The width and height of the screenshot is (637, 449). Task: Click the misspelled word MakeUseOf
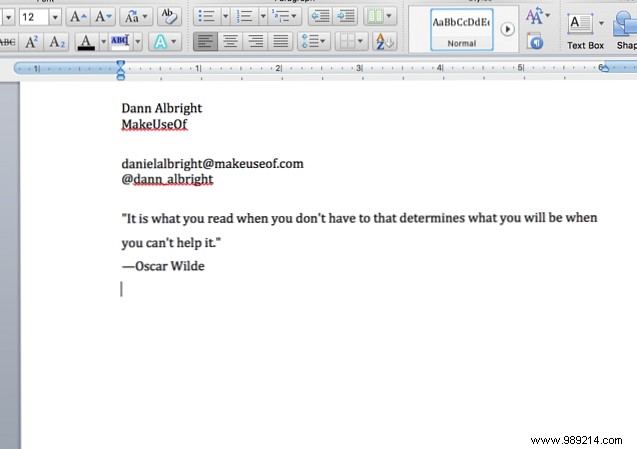154,124
